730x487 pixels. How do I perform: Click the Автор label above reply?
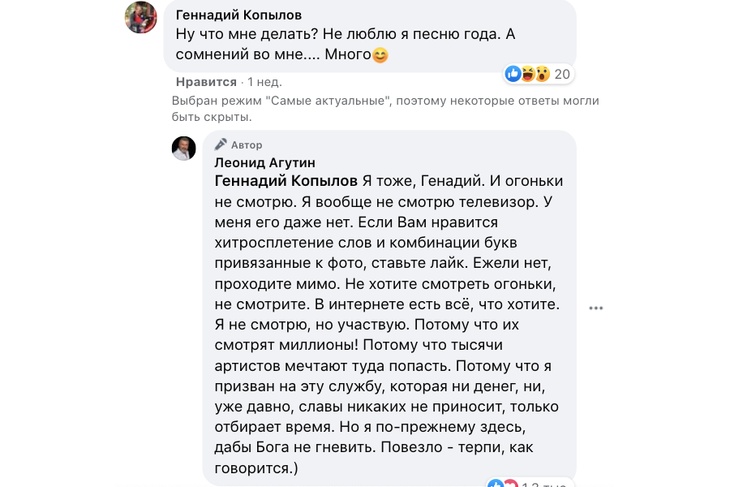pos(247,145)
